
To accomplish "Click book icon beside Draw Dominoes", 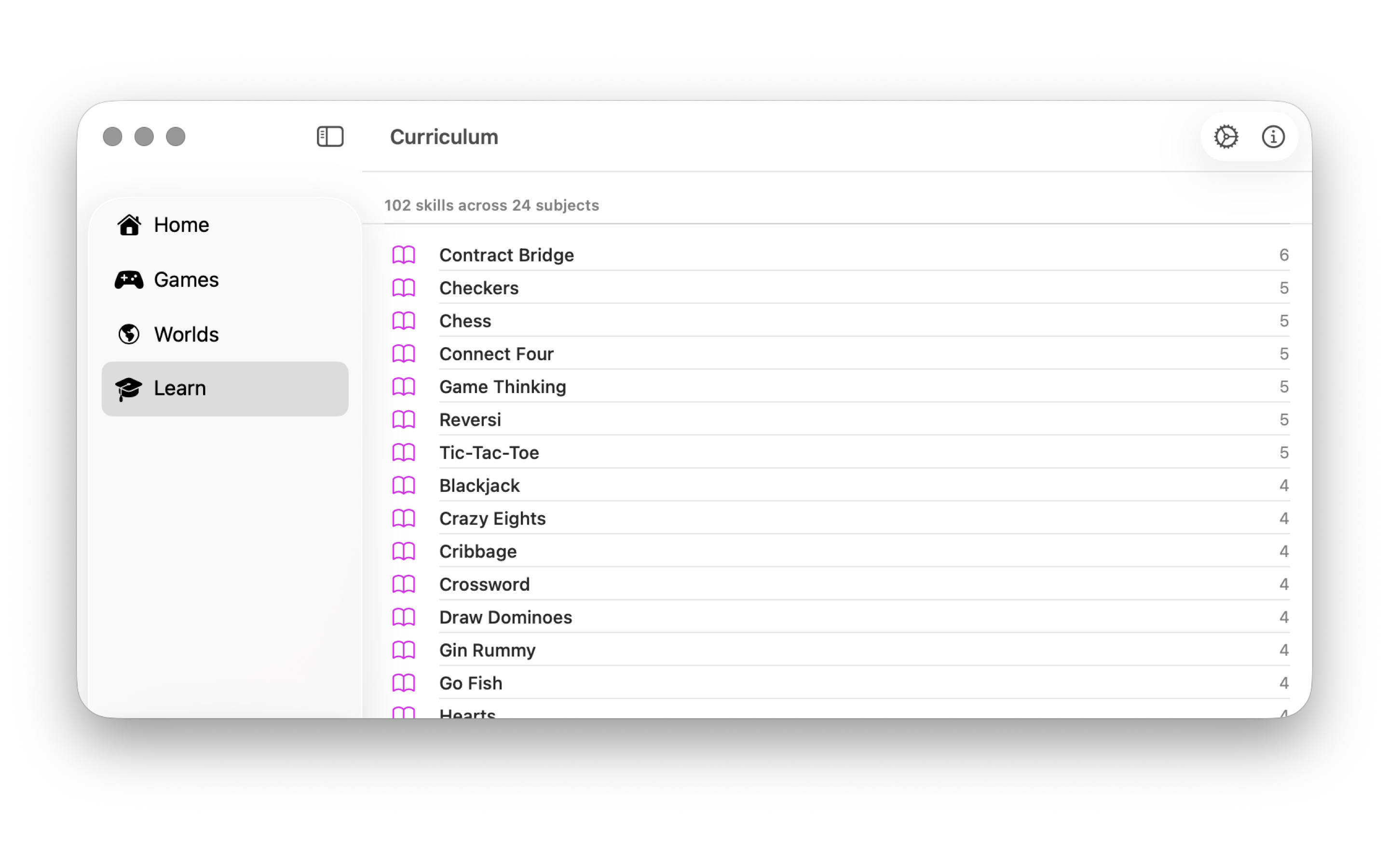I will [x=404, y=617].
